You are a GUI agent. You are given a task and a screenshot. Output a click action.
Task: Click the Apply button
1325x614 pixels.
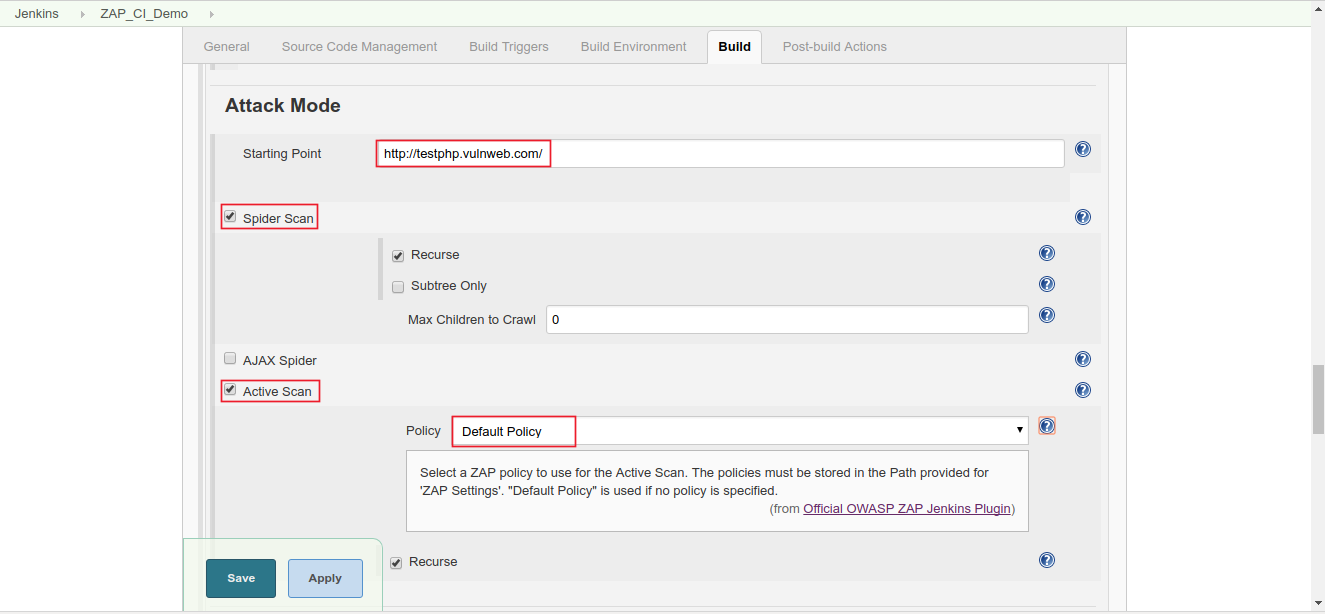pos(324,578)
